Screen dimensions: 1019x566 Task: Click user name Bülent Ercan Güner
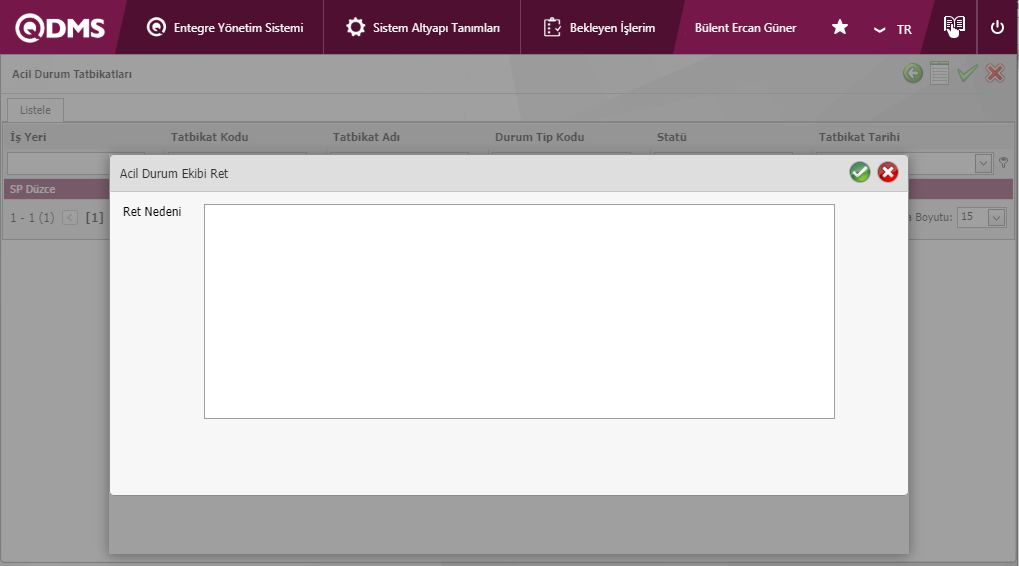745,28
